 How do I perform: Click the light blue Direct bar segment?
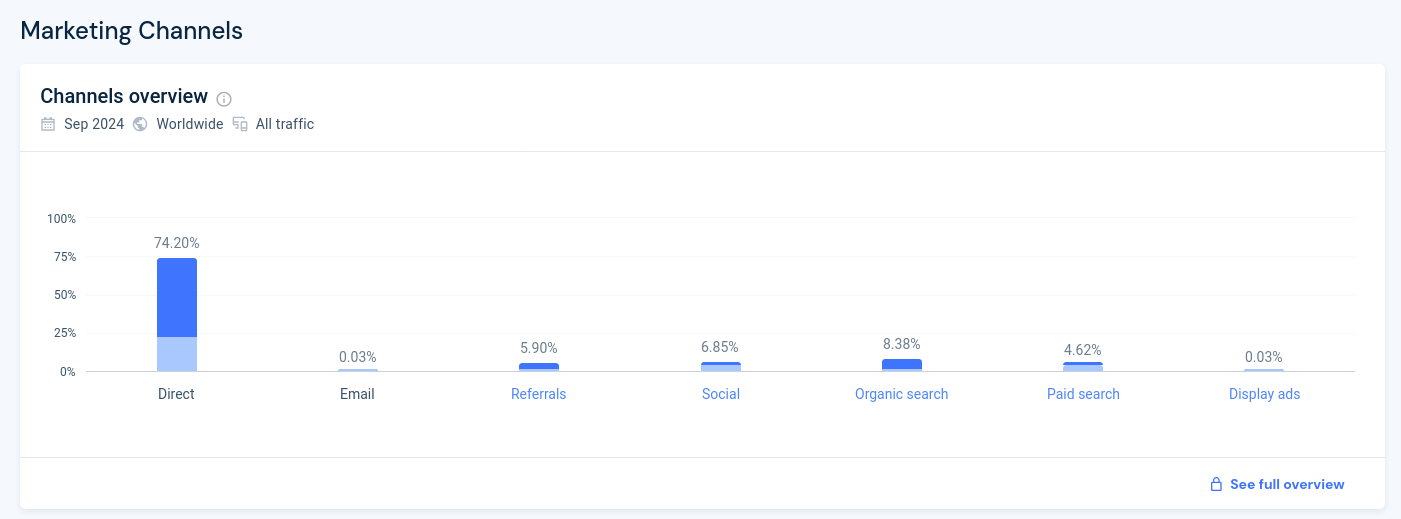click(177, 354)
